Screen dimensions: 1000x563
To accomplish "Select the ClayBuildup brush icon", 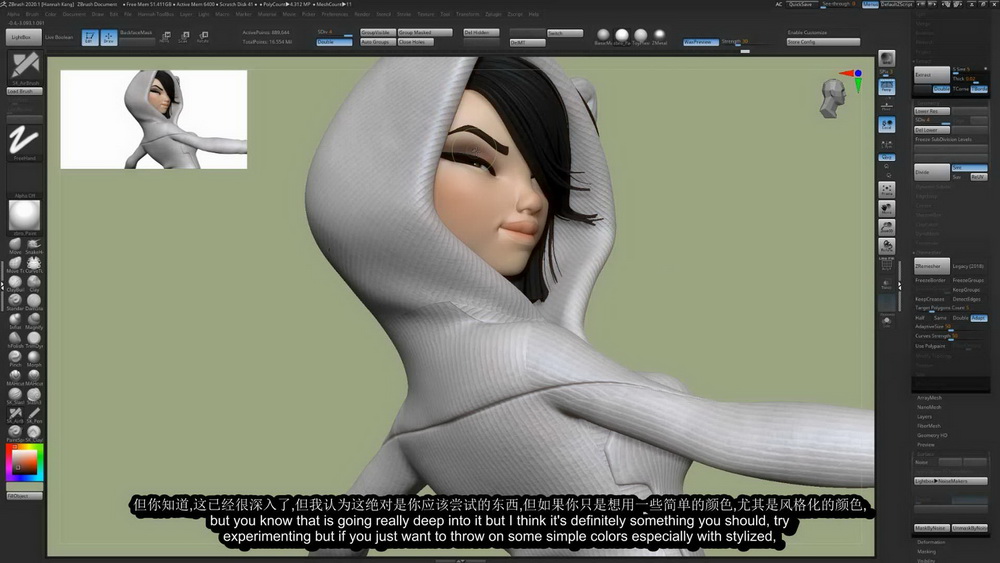I will tap(15, 282).
